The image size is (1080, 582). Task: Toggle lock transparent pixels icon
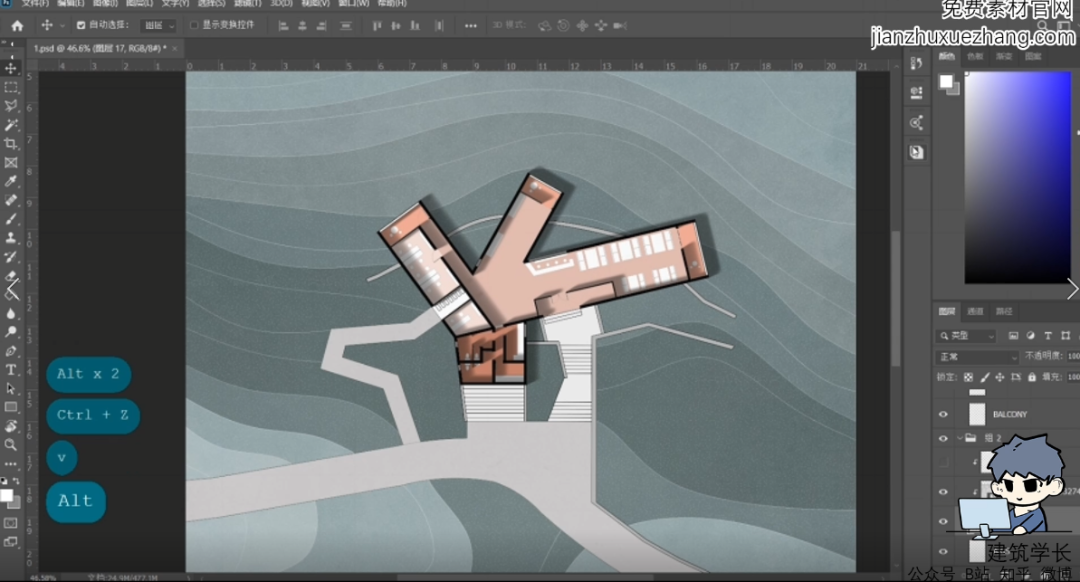tap(968, 377)
